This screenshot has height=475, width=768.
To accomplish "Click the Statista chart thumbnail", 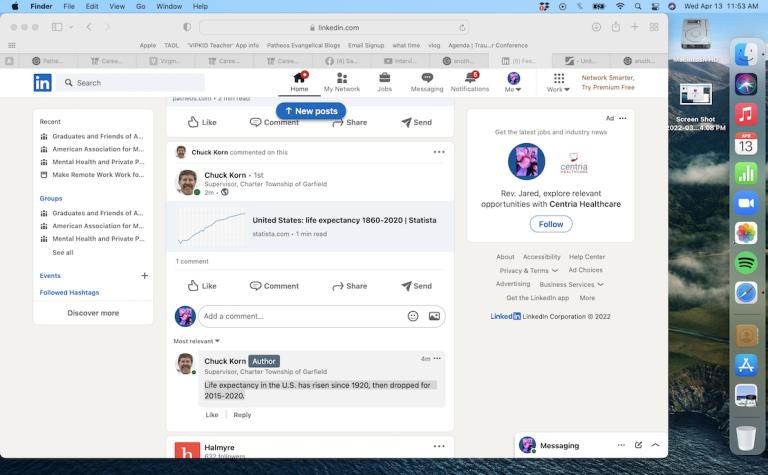I will tap(212, 227).
